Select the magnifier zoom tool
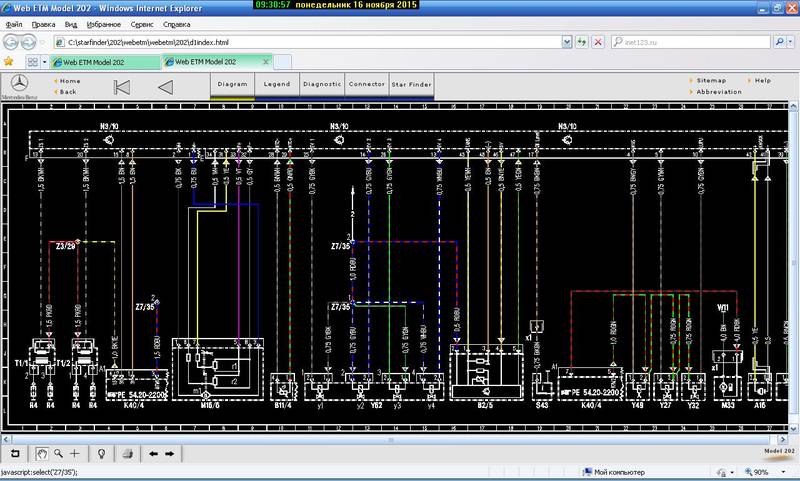Image resolution: width=800 pixels, height=481 pixels. coord(59,453)
